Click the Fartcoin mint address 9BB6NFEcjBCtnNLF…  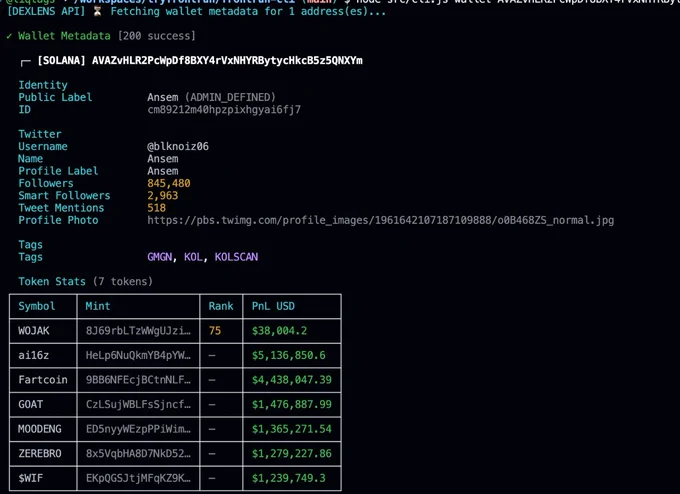(138, 380)
